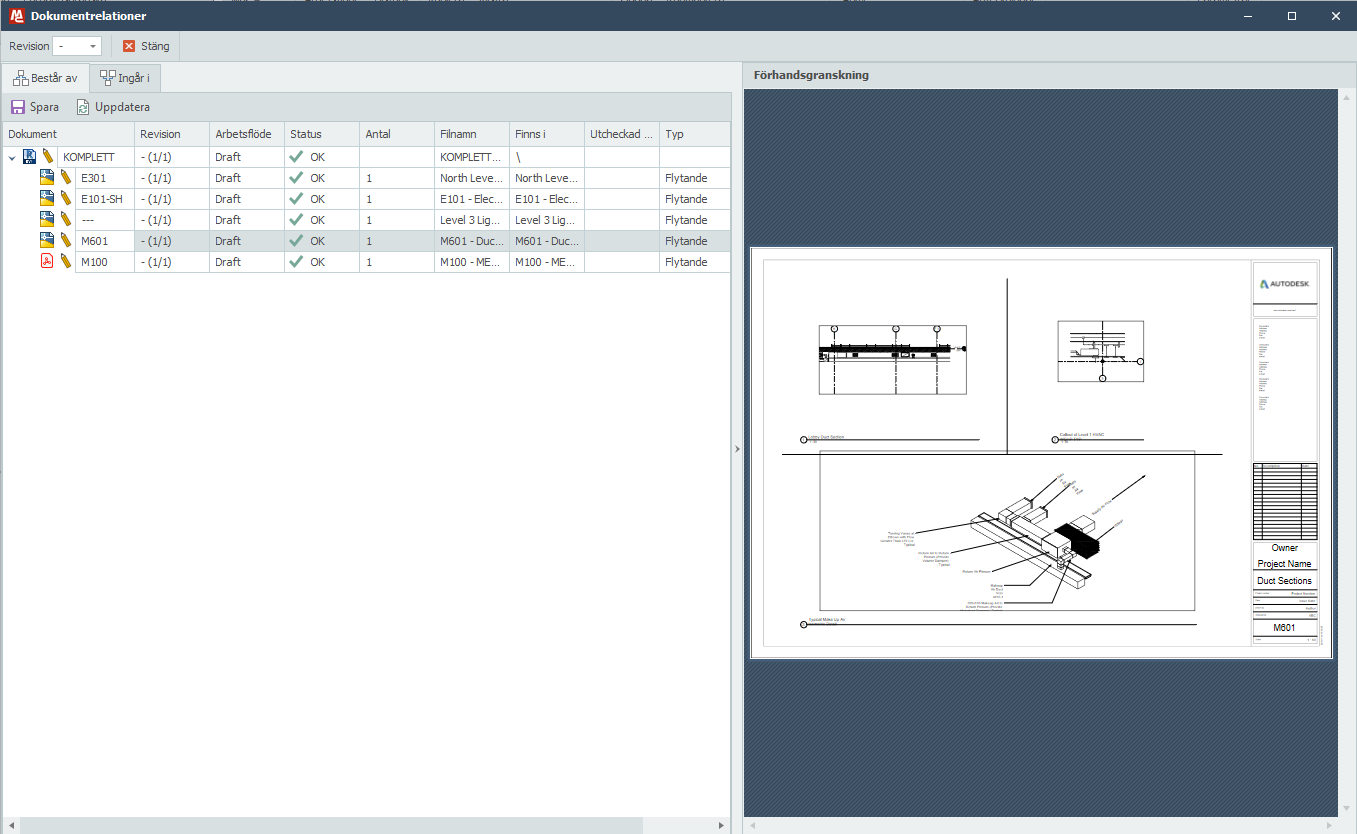Click the Uppdatera refresh icon
The width and height of the screenshot is (1357, 834).
click(84, 107)
